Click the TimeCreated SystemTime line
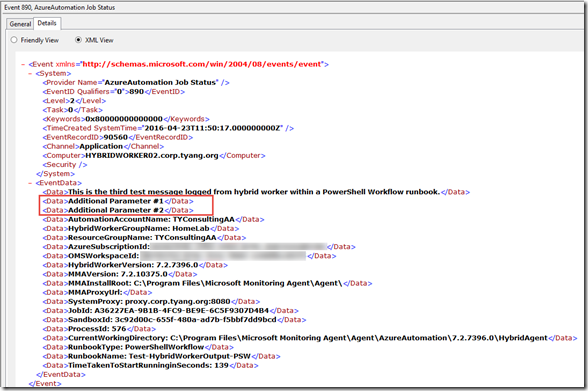 [x=168, y=128]
